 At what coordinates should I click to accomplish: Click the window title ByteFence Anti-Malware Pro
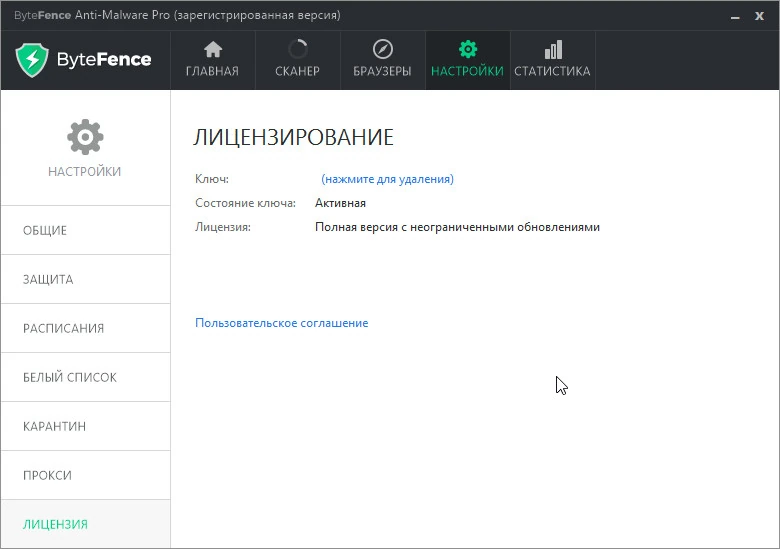click(177, 15)
